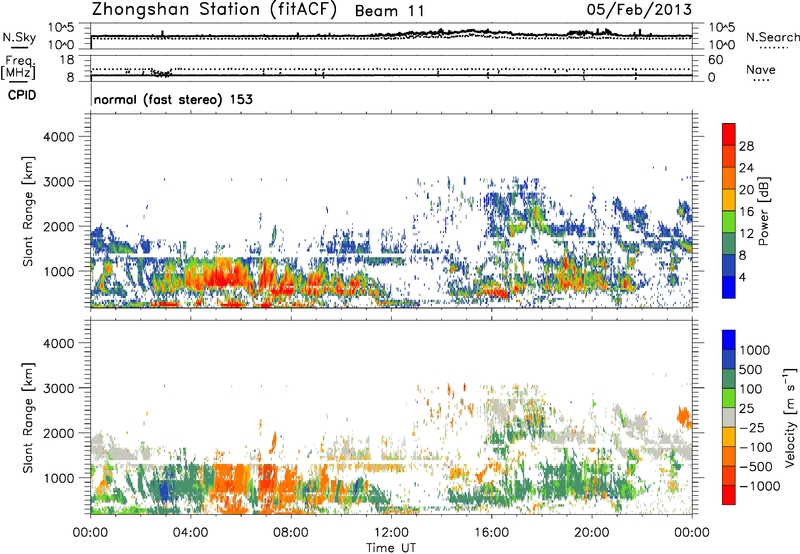Image resolution: width=800 pixels, height=554 pixels.
Task: Select the '20' power colorbar value
Action: click(x=746, y=190)
